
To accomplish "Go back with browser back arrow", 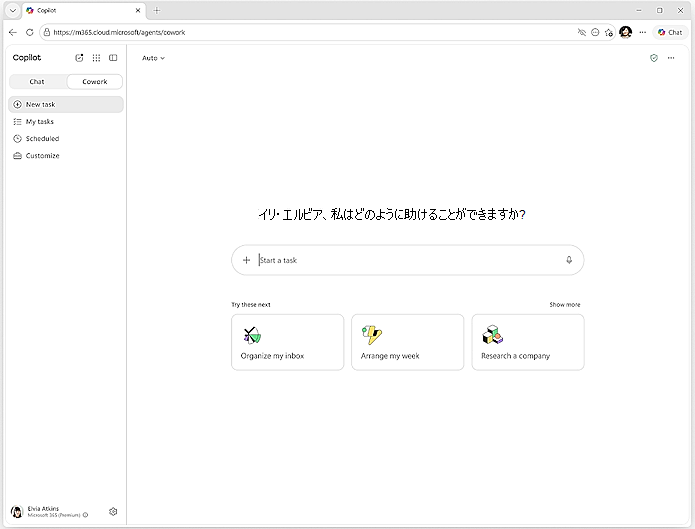I will 13,32.
